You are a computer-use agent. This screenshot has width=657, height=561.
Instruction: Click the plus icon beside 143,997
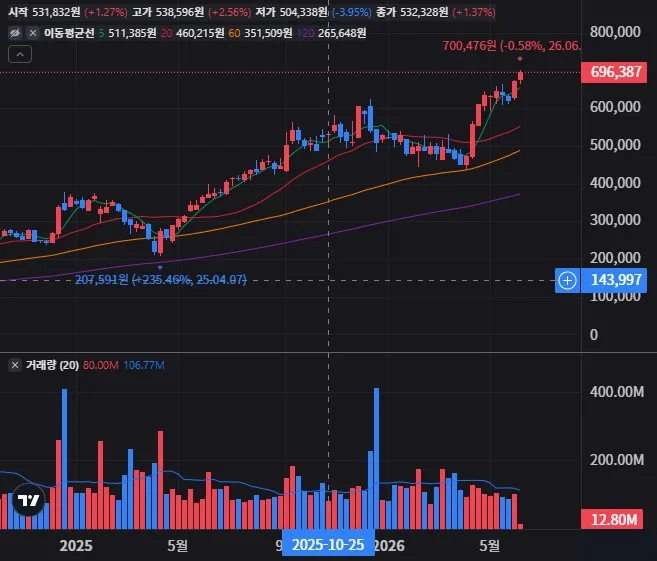tap(567, 280)
